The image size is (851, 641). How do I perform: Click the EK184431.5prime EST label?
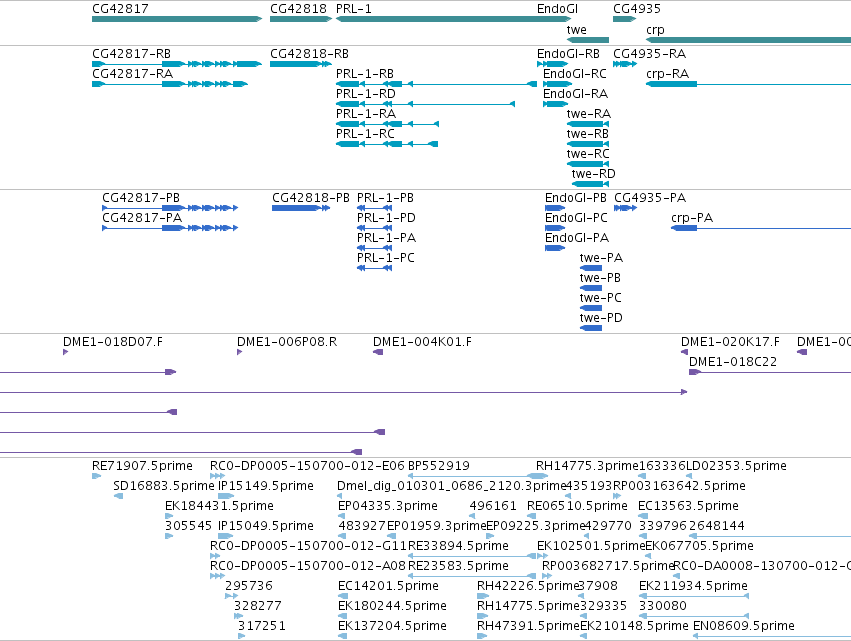tap(219, 506)
